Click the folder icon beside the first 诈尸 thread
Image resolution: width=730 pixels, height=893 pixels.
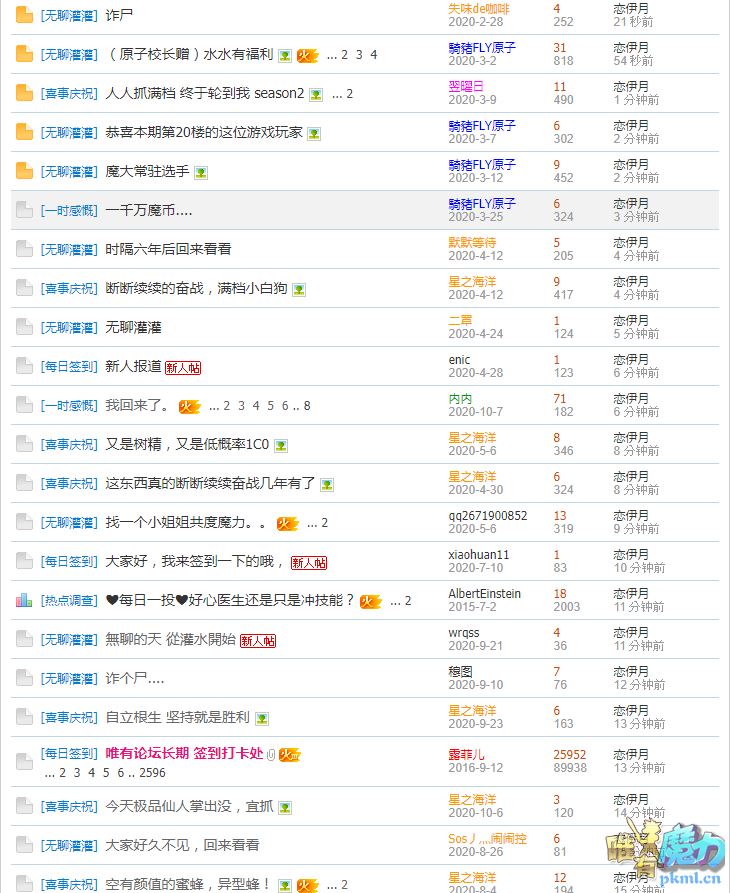click(25, 15)
